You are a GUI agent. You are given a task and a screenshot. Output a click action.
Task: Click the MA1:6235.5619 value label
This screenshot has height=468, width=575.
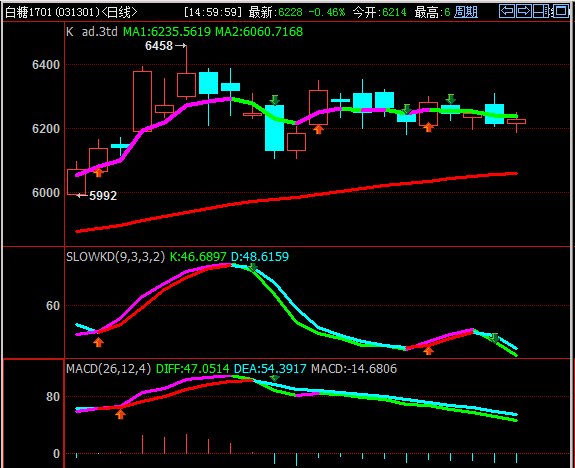coord(167,32)
